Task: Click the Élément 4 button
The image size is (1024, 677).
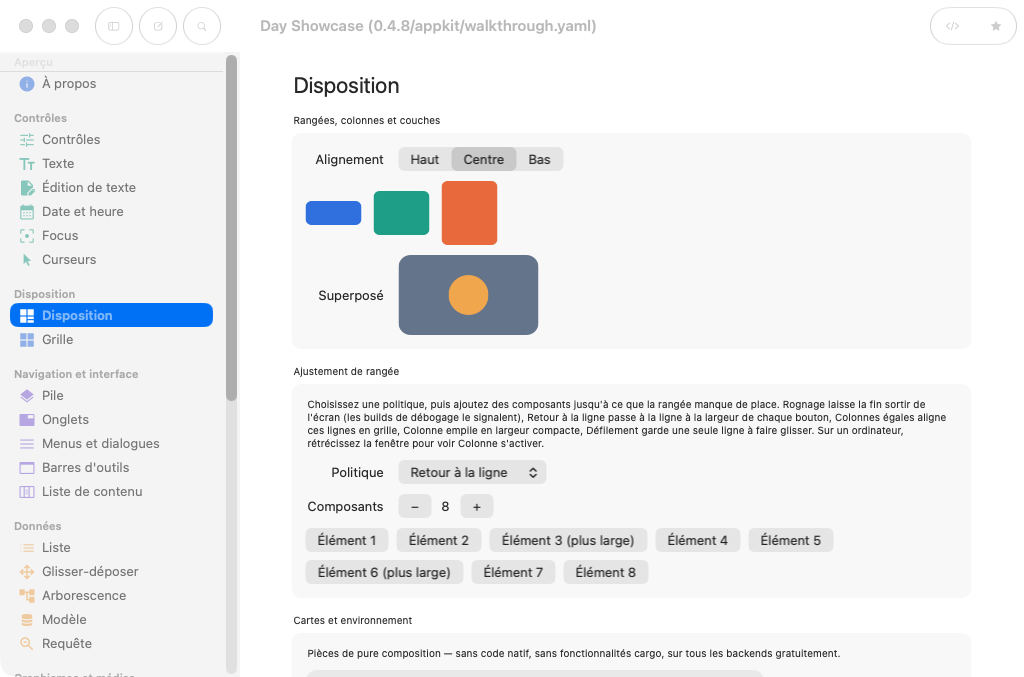Action: (x=697, y=541)
